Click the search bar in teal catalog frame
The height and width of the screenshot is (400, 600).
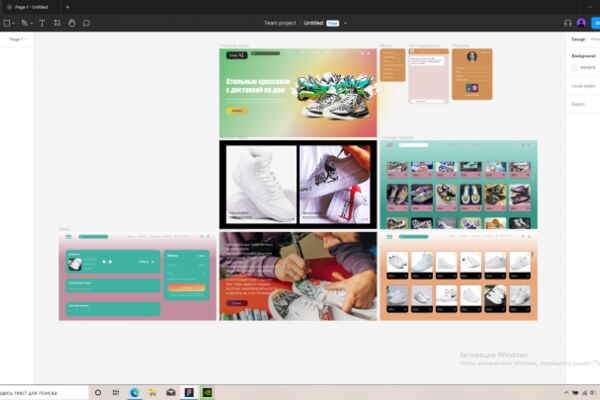[x=414, y=145]
